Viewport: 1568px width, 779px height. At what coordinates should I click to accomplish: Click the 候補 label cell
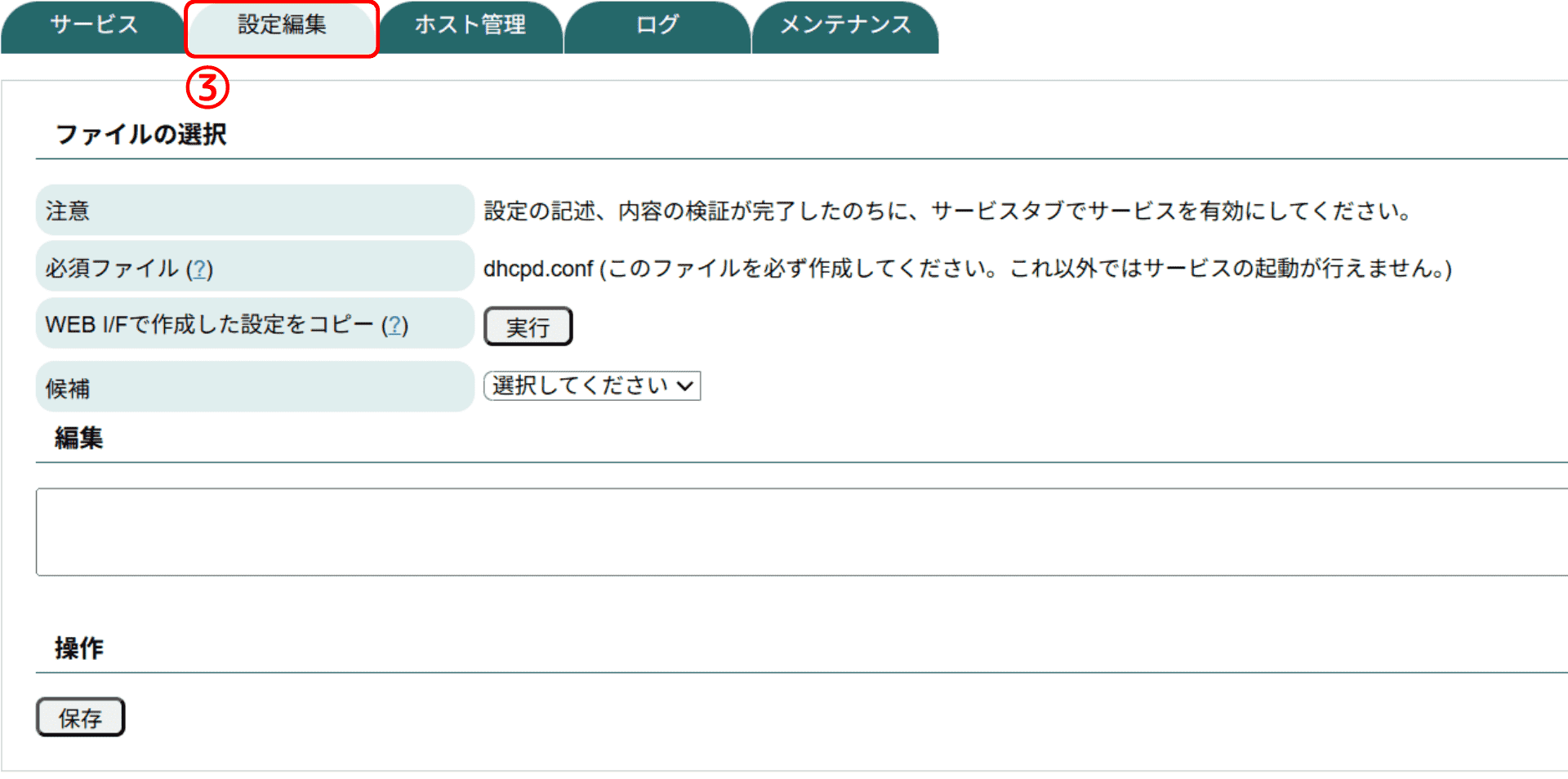254,388
